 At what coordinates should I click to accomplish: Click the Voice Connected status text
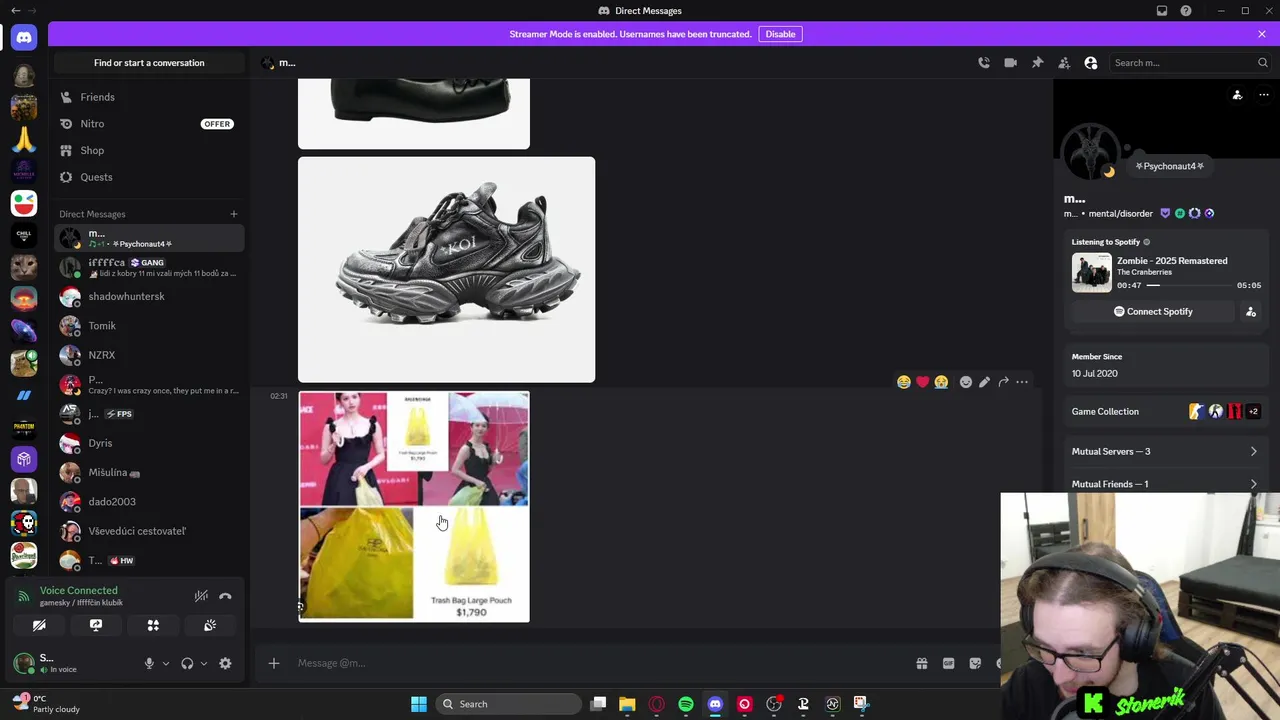79,591
